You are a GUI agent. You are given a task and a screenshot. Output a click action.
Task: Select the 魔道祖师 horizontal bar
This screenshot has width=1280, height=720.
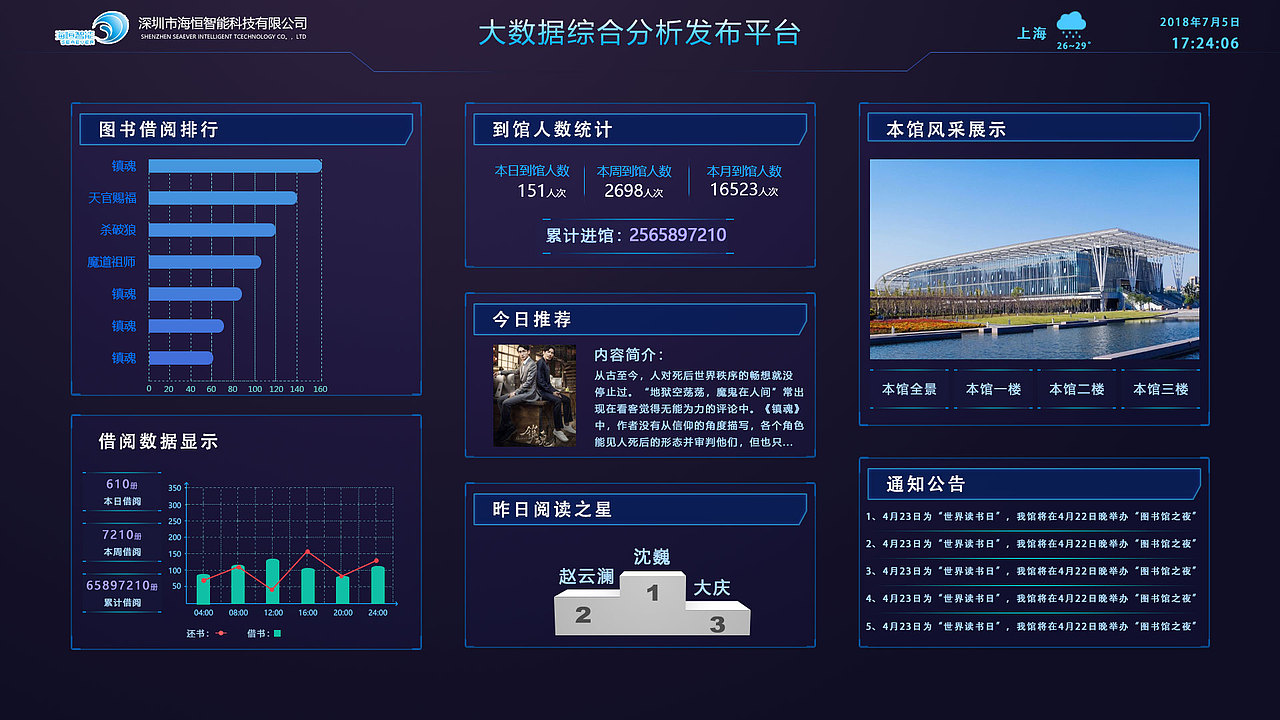click(x=205, y=262)
